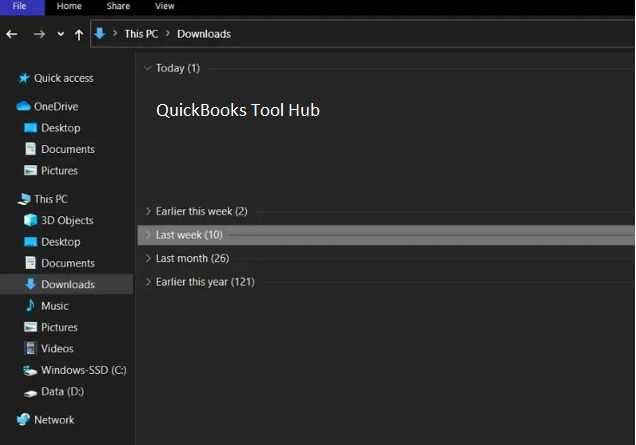Switch to the View ribbon tab
The height and width of the screenshot is (445, 636).
click(164, 6)
